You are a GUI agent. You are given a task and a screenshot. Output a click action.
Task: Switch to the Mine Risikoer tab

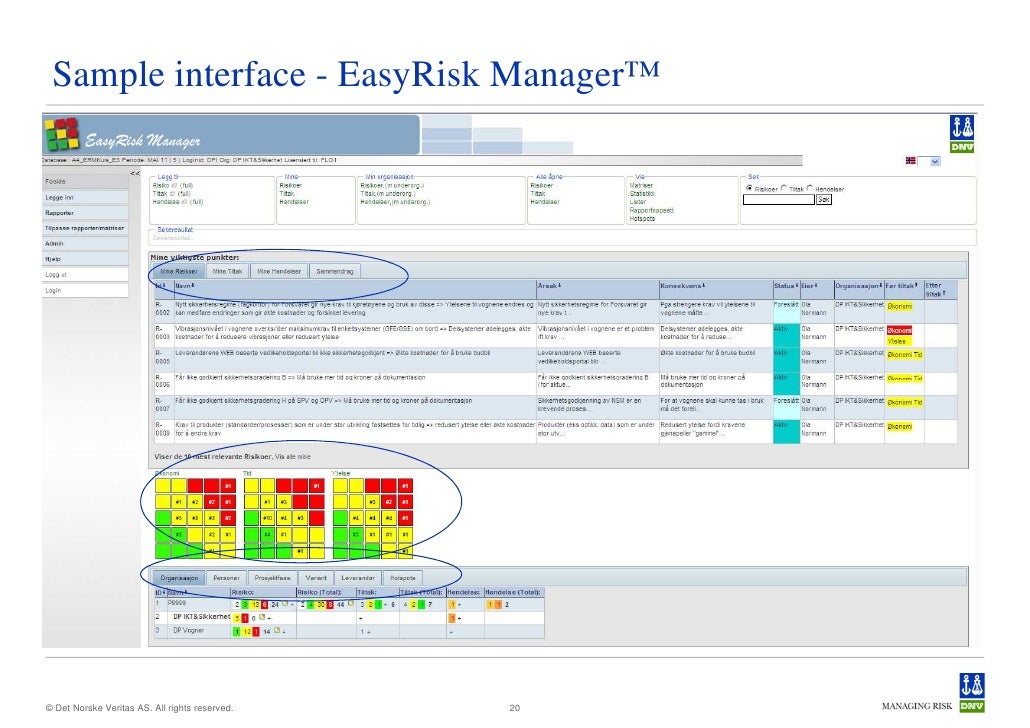(179, 271)
